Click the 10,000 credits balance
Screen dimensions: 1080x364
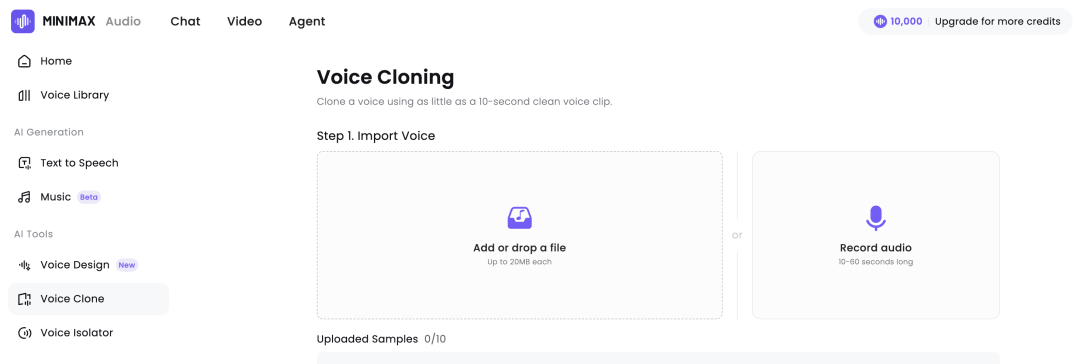906,21
